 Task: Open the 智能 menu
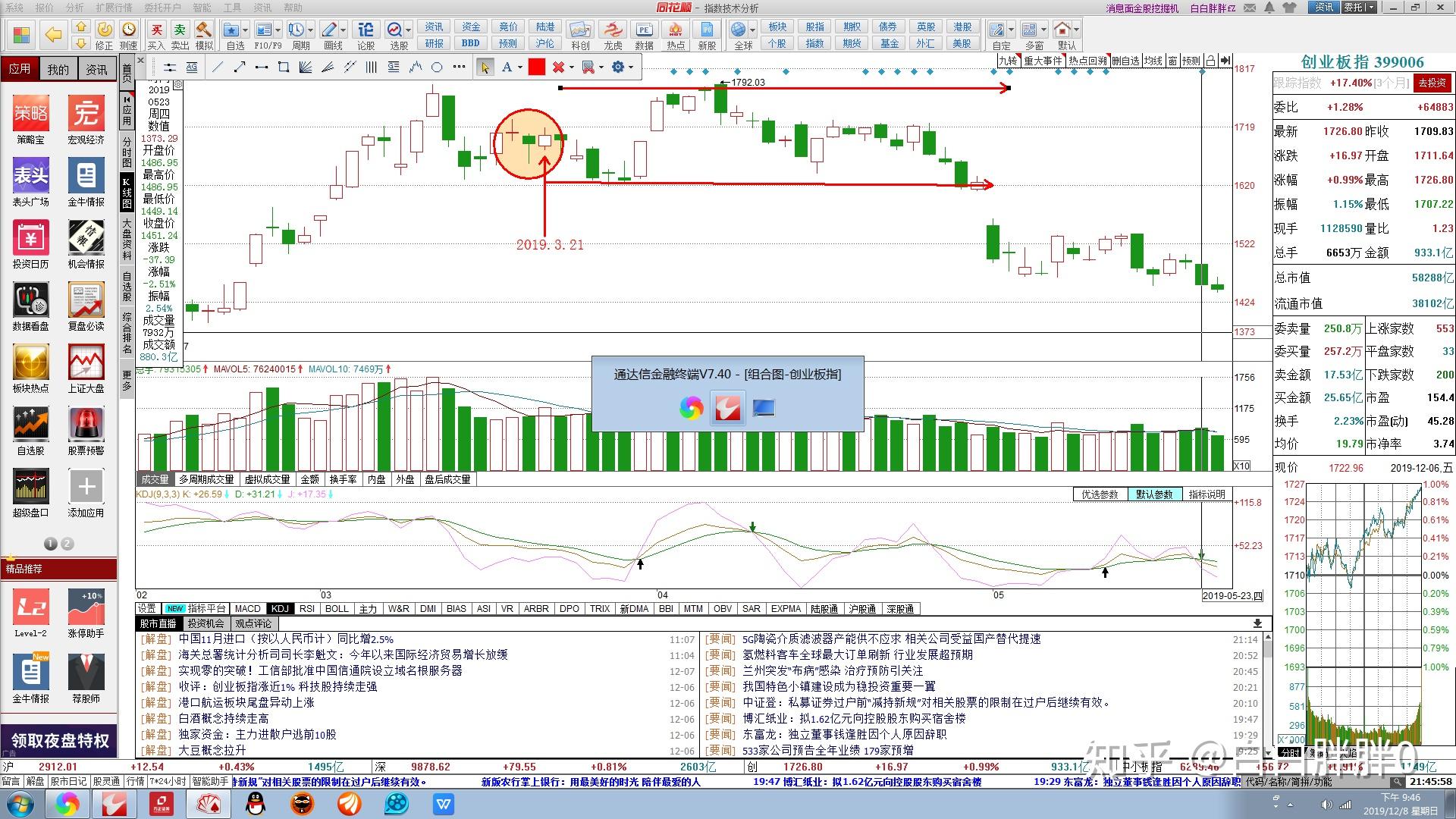(x=202, y=8)
